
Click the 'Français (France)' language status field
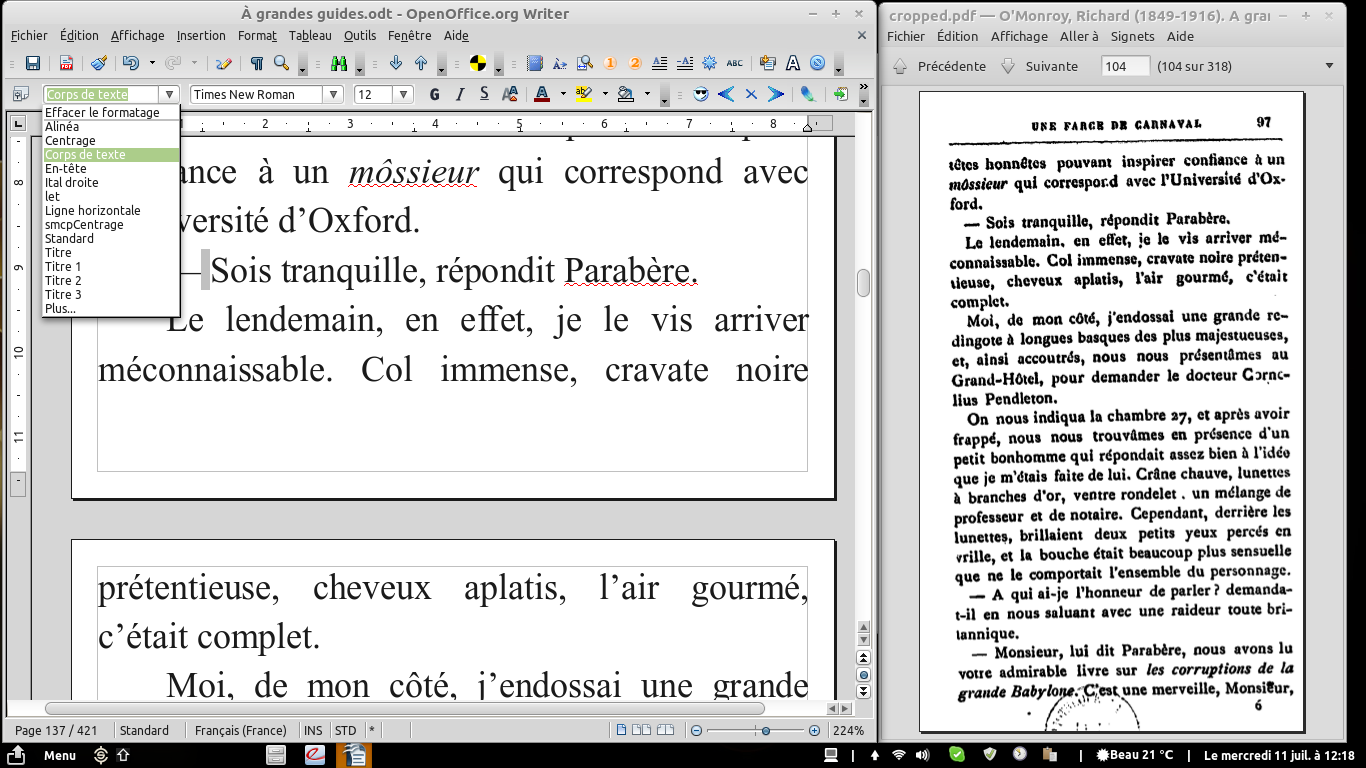pos(240,730)
